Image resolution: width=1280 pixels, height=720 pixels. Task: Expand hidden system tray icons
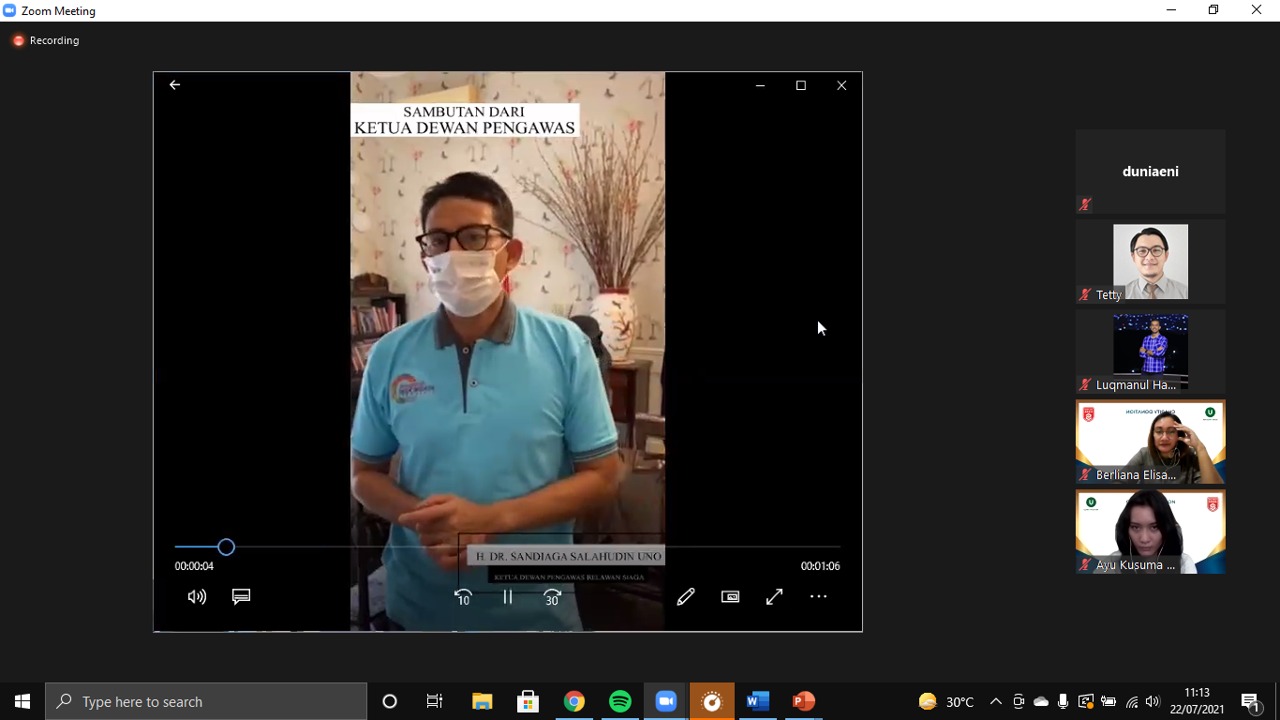point(995,701)
